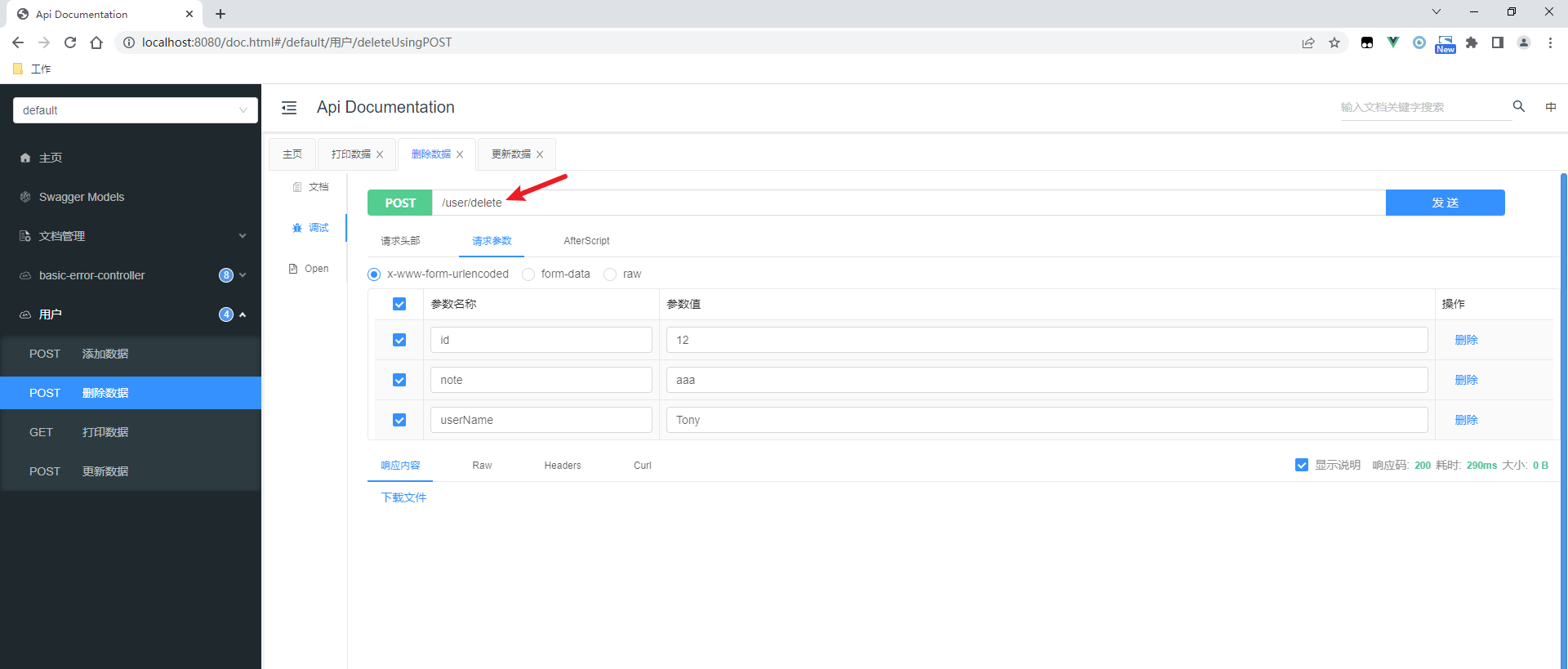1568x669 pixels.
Task: Uncheck the note parameter checkbox
Action: pyautogui.click(x=399, y=380)
